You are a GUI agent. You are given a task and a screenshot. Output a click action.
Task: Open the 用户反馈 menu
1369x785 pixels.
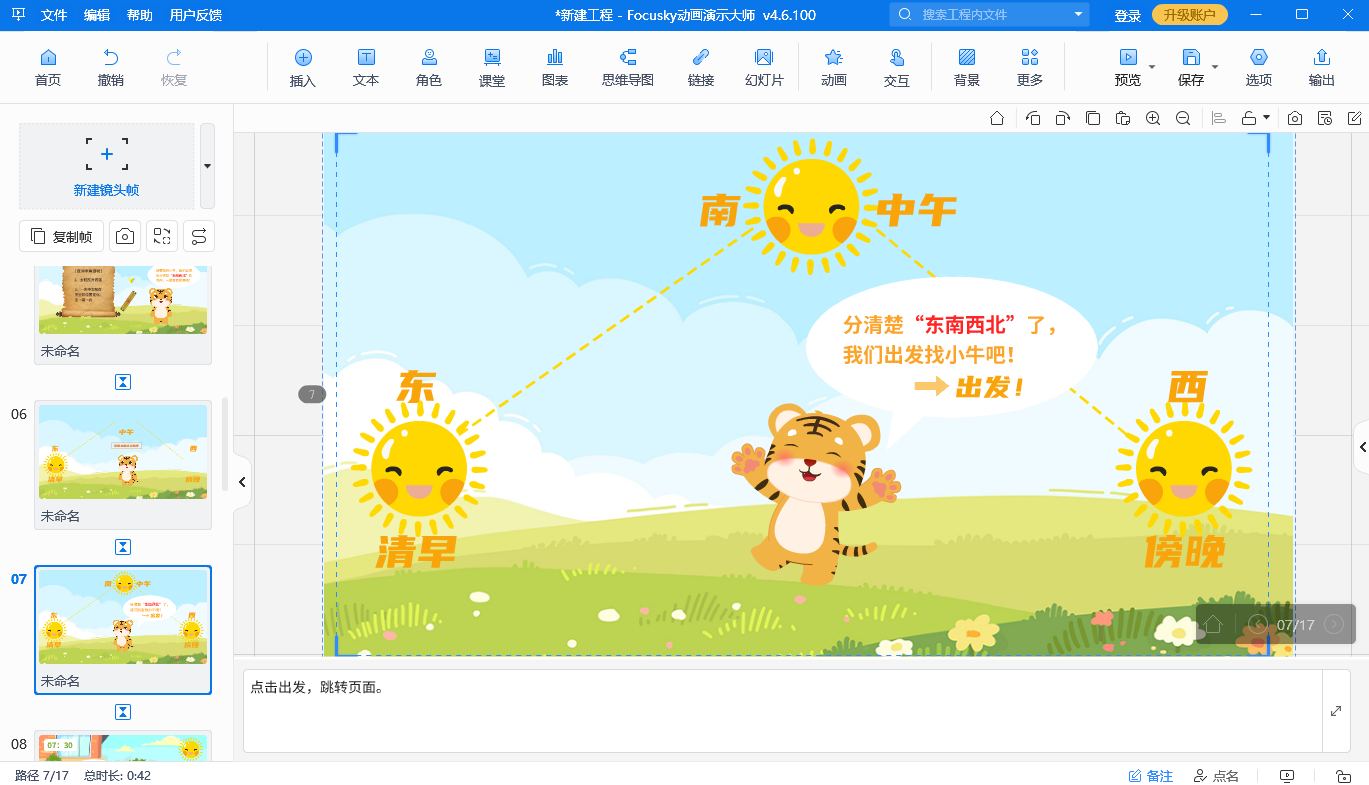click(196, 15)
